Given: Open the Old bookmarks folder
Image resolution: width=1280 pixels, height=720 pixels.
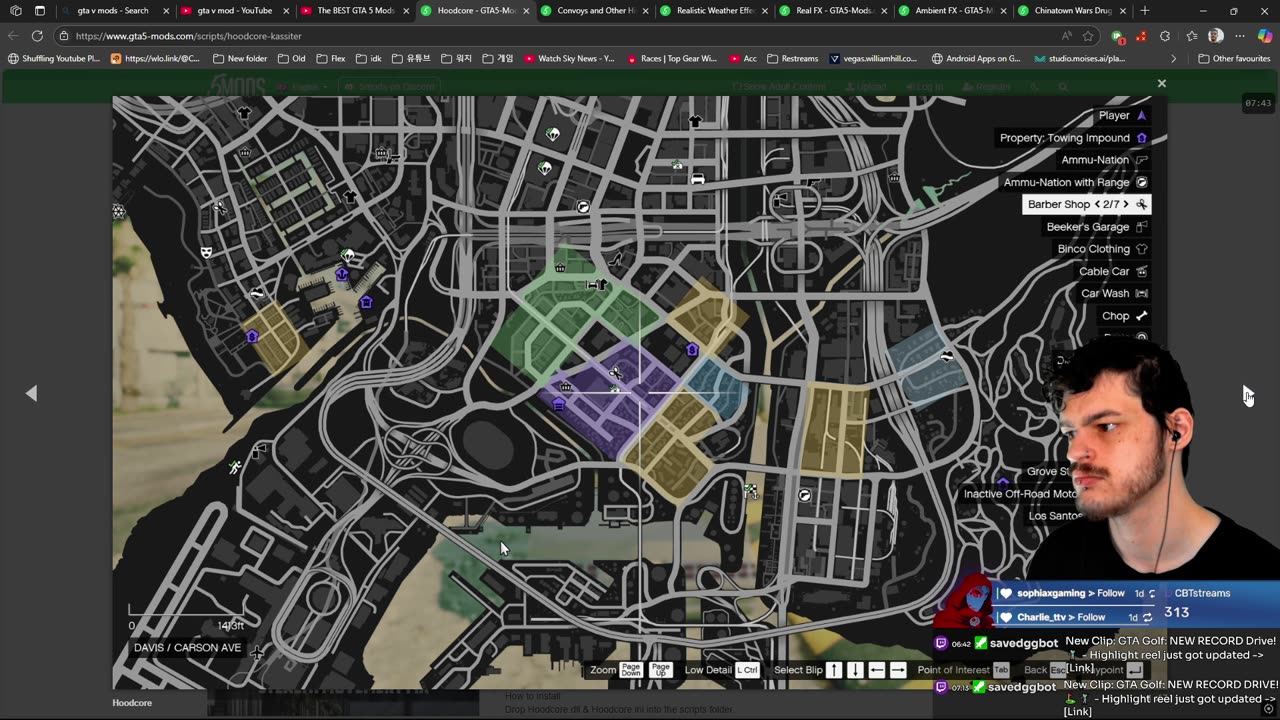Looking at the screenshot, I should click(x=291, y=59).
